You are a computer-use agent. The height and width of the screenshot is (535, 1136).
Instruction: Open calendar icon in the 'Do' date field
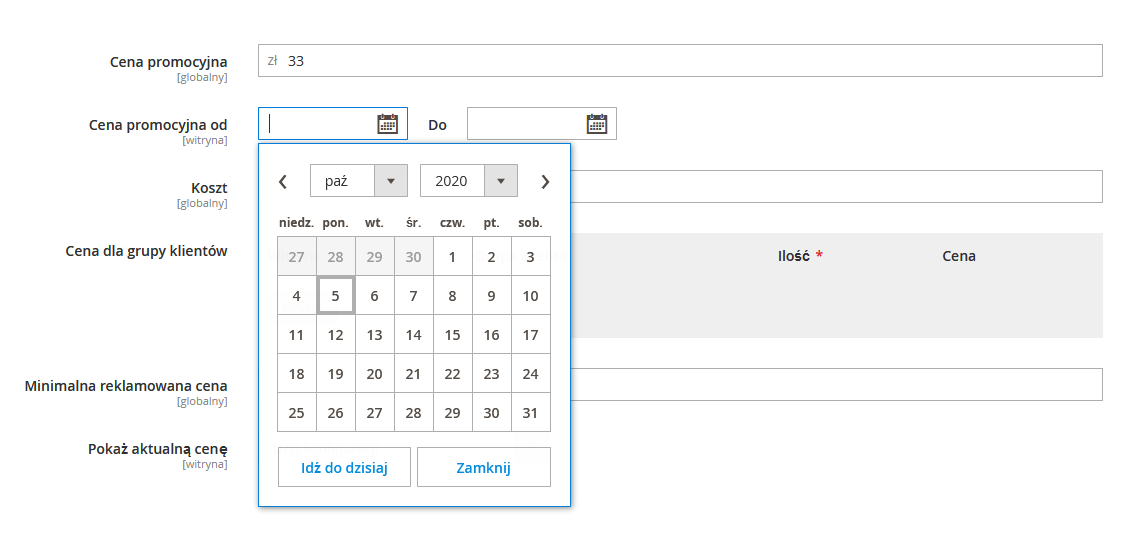click(x=596, y=124)
